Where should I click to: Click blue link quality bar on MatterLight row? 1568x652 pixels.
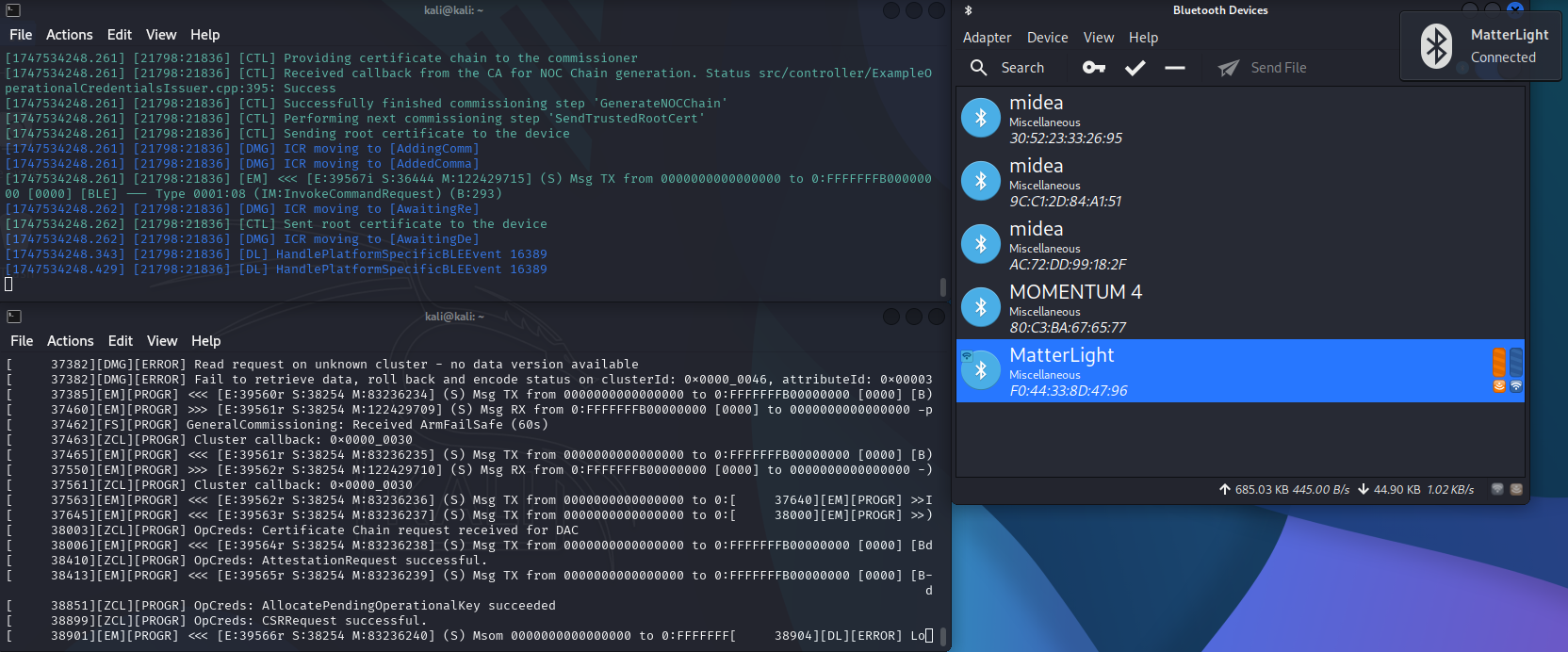pyautogui.click(x=1516, y=362)
